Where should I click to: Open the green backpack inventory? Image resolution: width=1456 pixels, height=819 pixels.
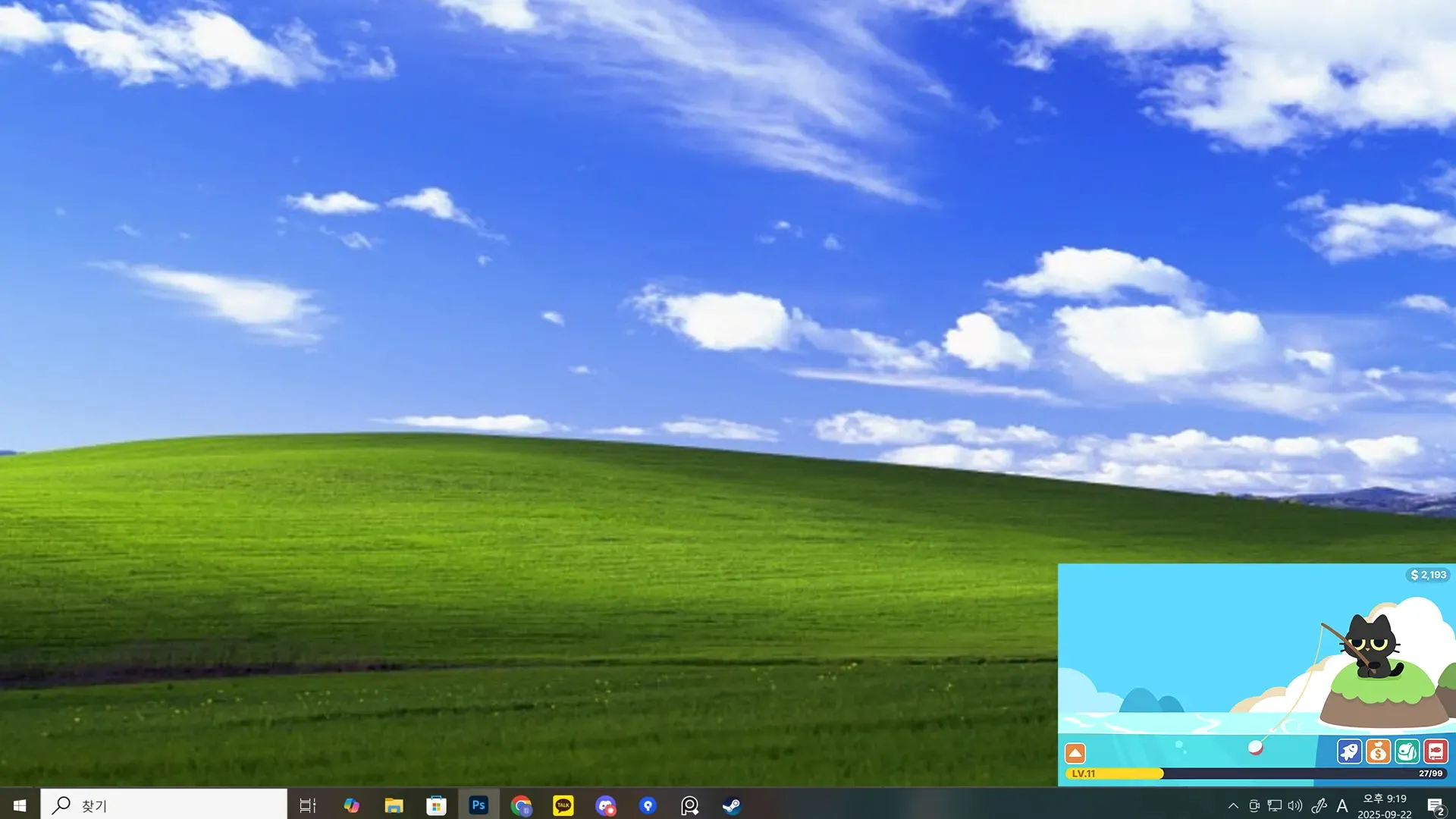pos(1407,752)
